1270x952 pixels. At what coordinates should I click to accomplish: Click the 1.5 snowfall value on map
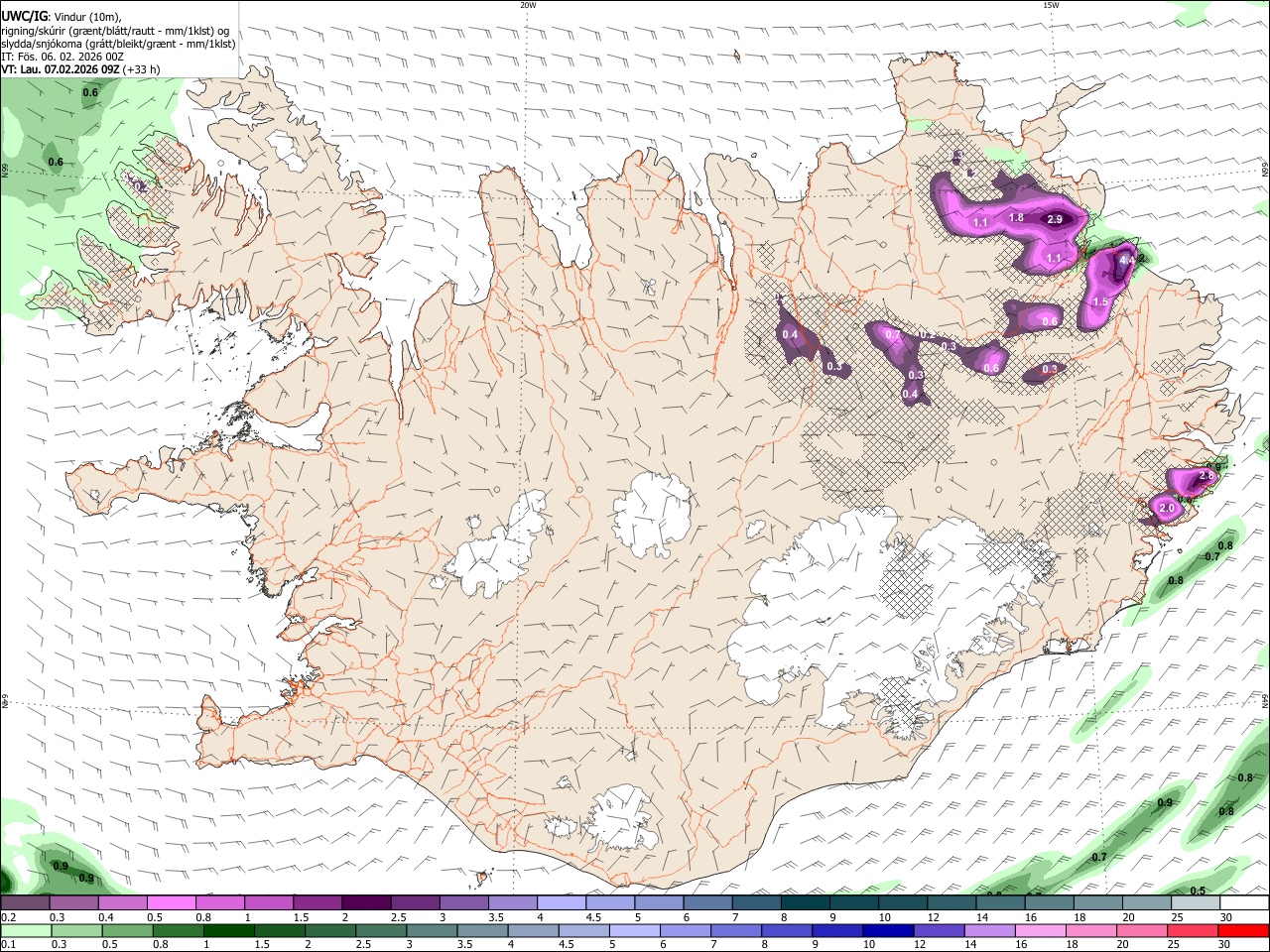tap(1100, 302)
